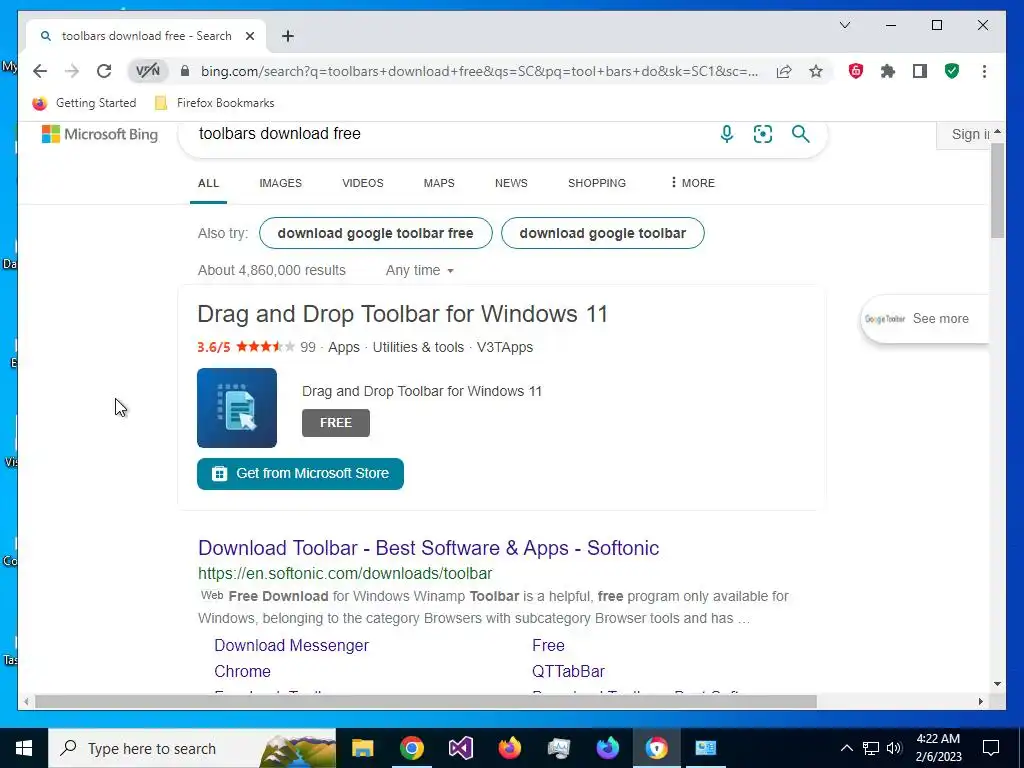Screen dimensions: 1024x768
Task: Submit search with magnifier icon
Action: click(801, 134)
